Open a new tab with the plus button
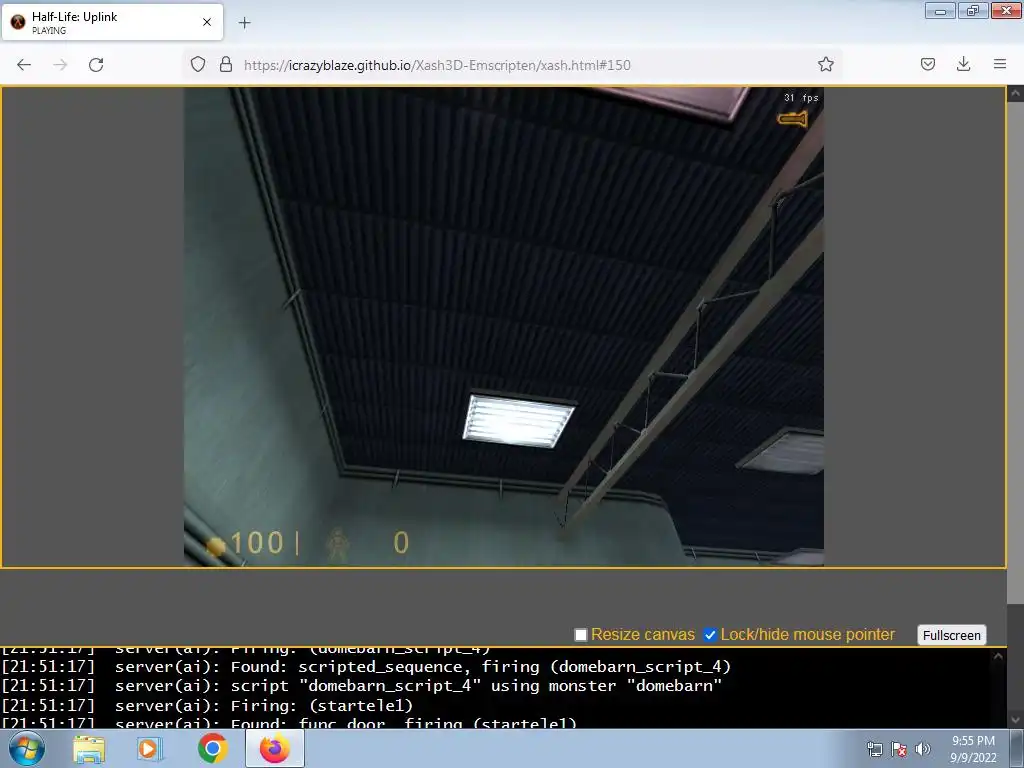 click(x=244, y=23)
